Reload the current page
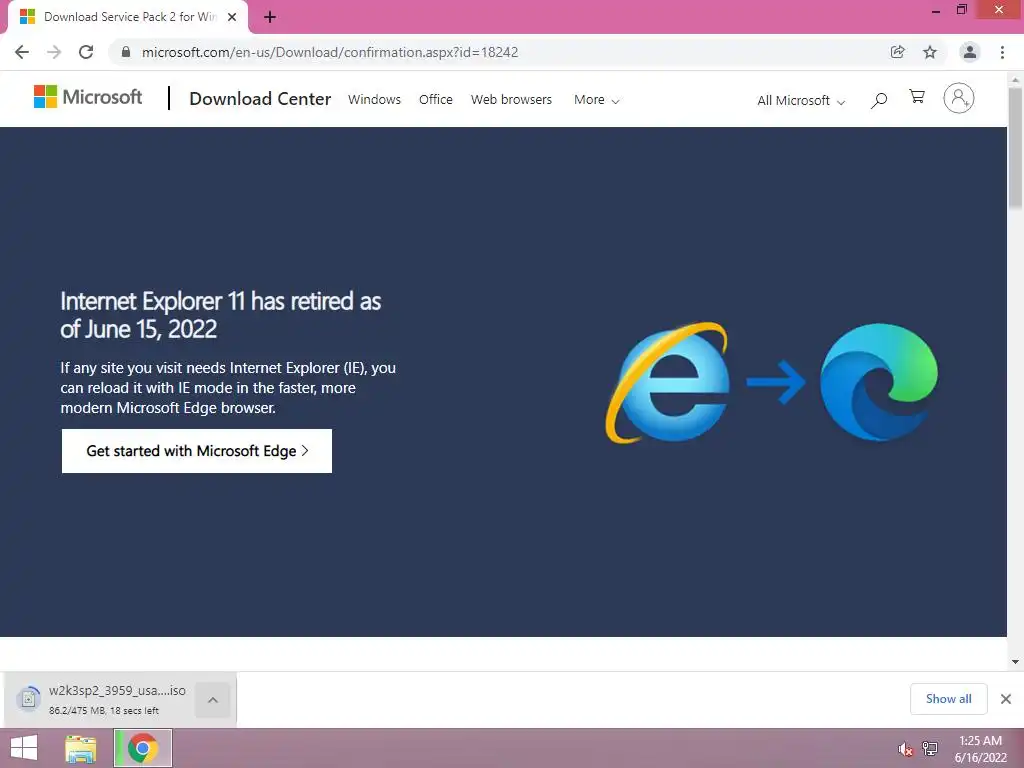The width and height of the screenshot is (1024, 768). click(86, 52)
